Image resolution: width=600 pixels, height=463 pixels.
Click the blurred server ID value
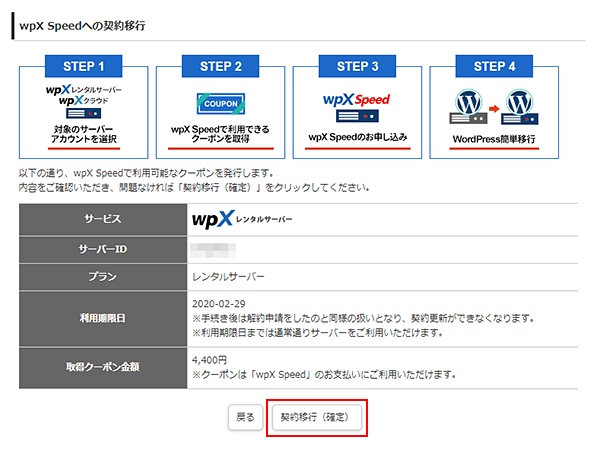tap(213, 250)
